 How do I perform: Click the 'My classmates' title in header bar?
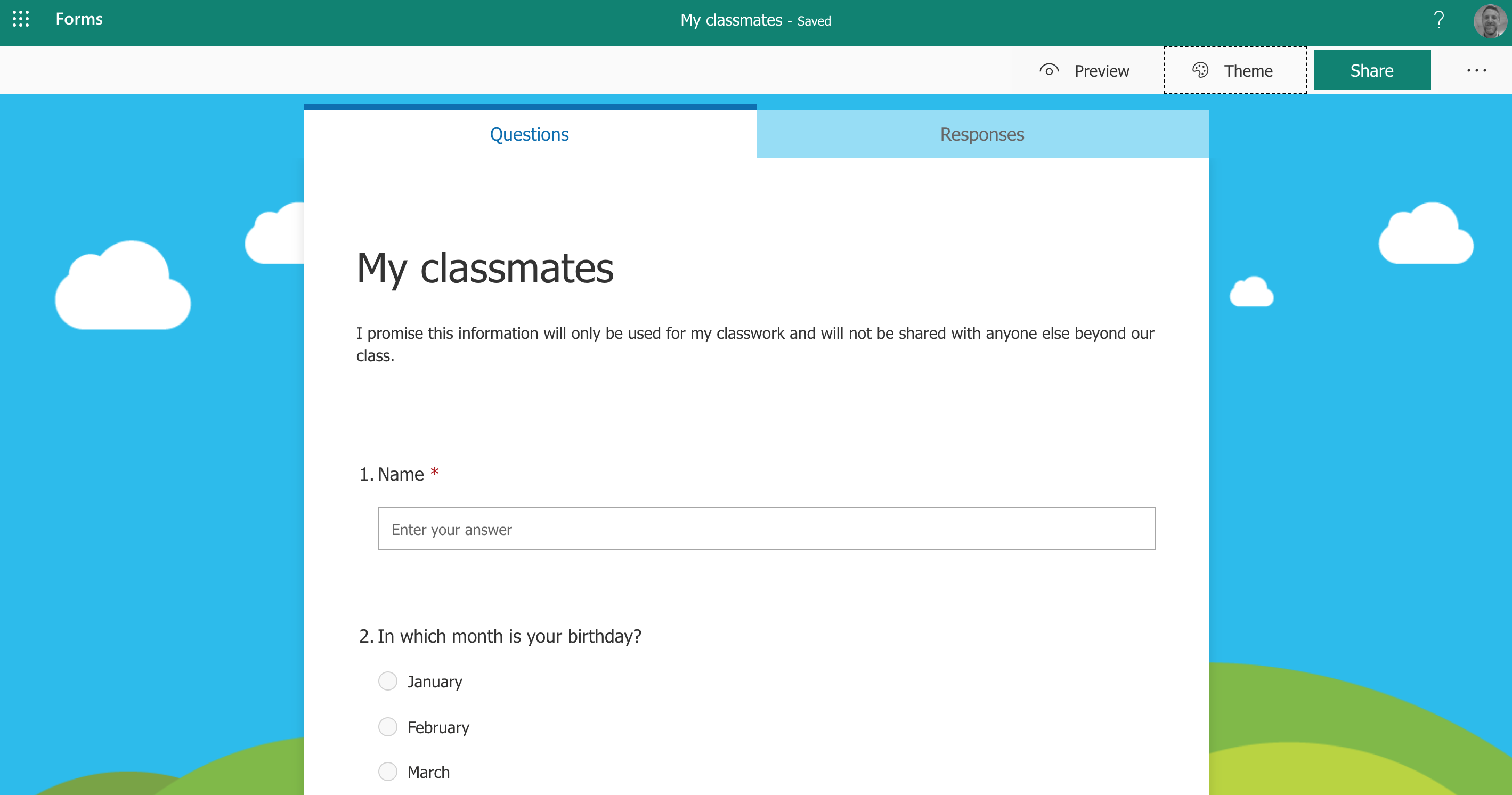click(731, 21)
